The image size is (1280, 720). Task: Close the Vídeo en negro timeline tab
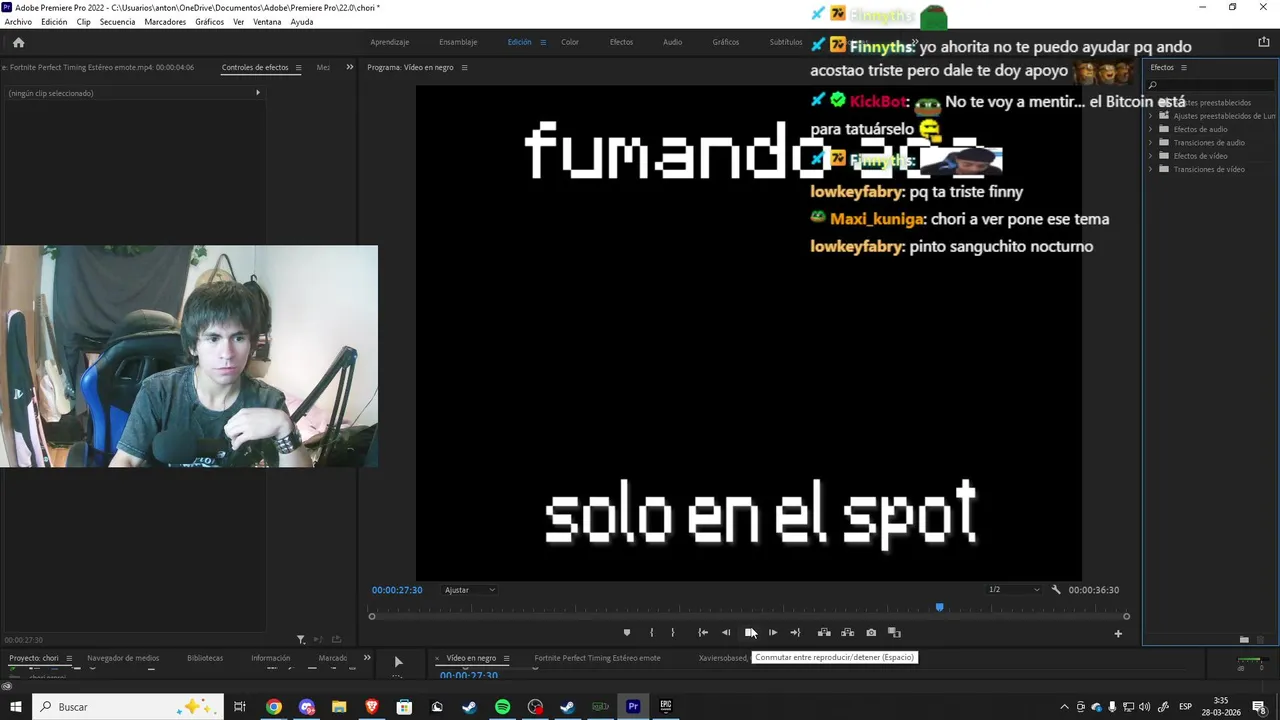[x=437, y=658]
